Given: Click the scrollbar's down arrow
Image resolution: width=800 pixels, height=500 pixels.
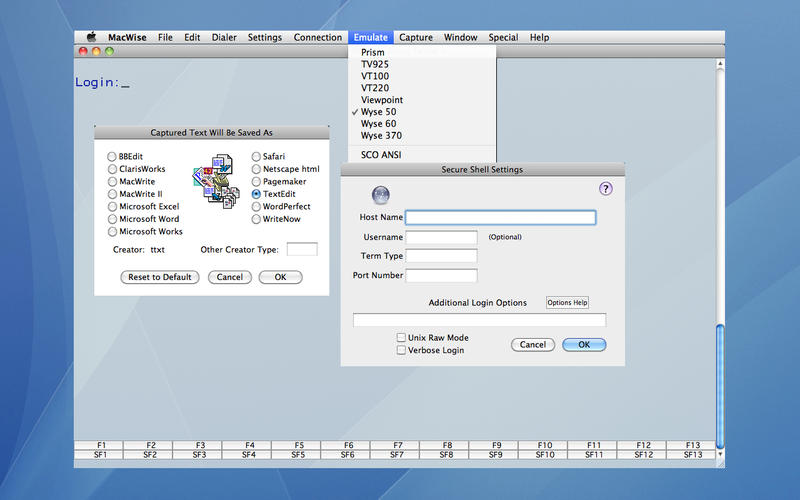Looking at the screenshot, I should [720, 454].
